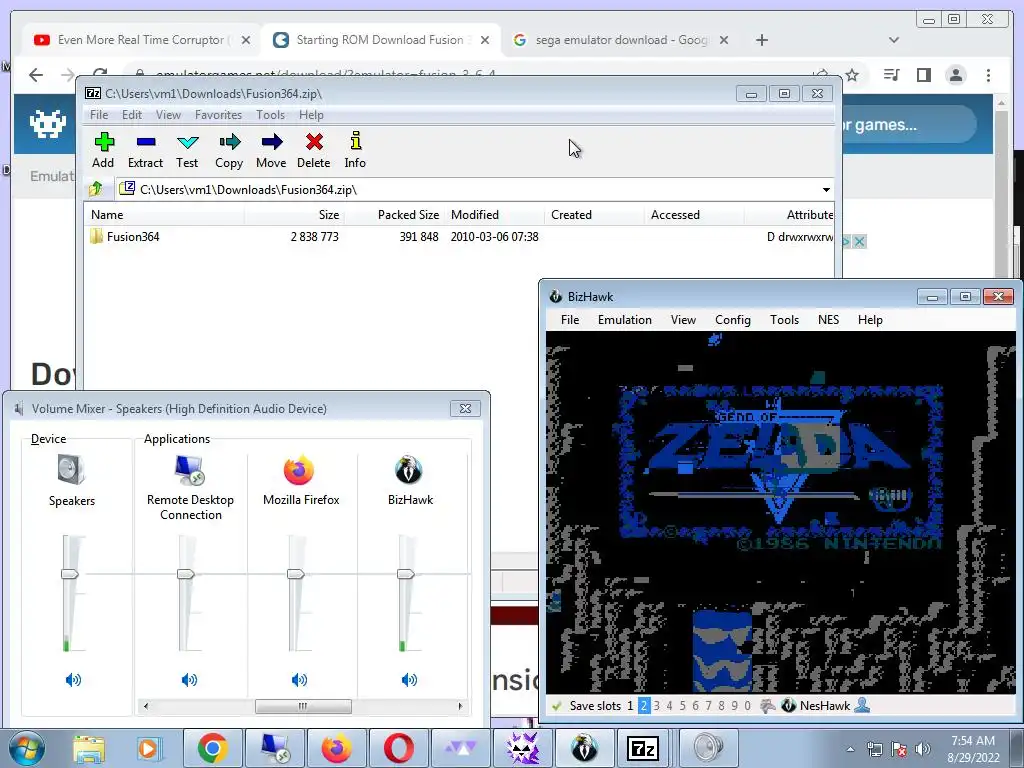The height and width of the screenshot is (768, 1024).
Task: Click the Volume Mixer horizontal scrollbar thumb
Action: 303,706
